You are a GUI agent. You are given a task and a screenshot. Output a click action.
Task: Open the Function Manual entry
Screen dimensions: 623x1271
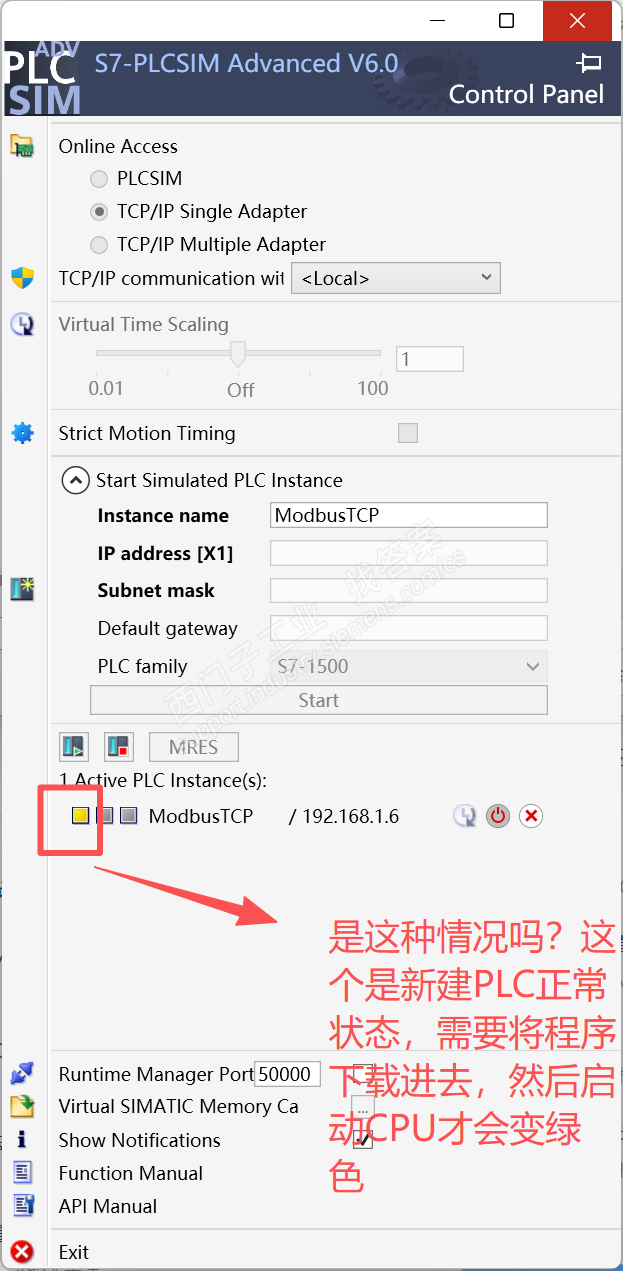tap(131, 1173)
